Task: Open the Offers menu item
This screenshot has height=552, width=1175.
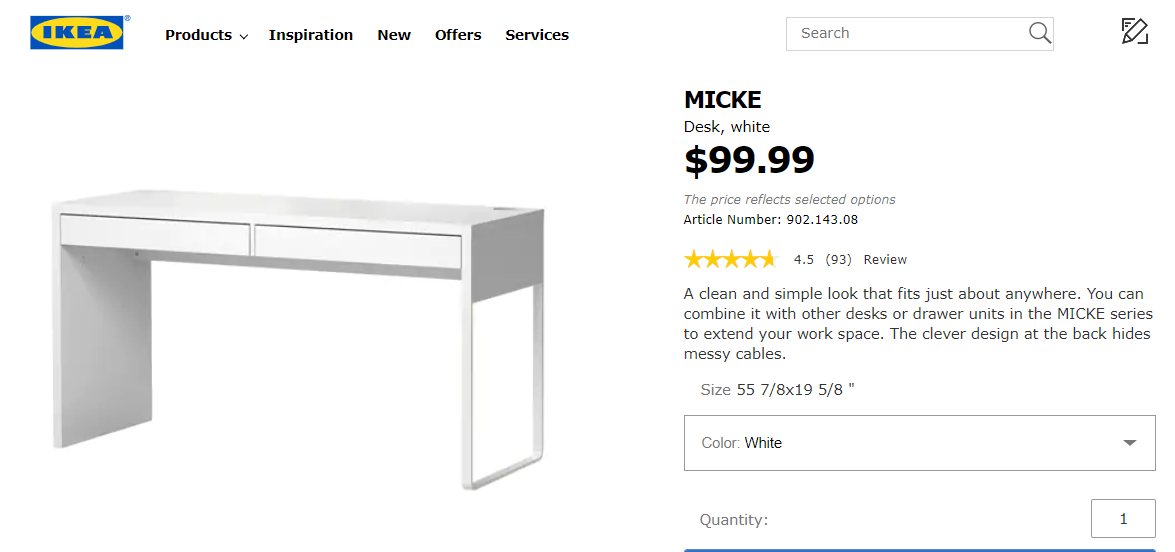Action: tap(458, 35)
